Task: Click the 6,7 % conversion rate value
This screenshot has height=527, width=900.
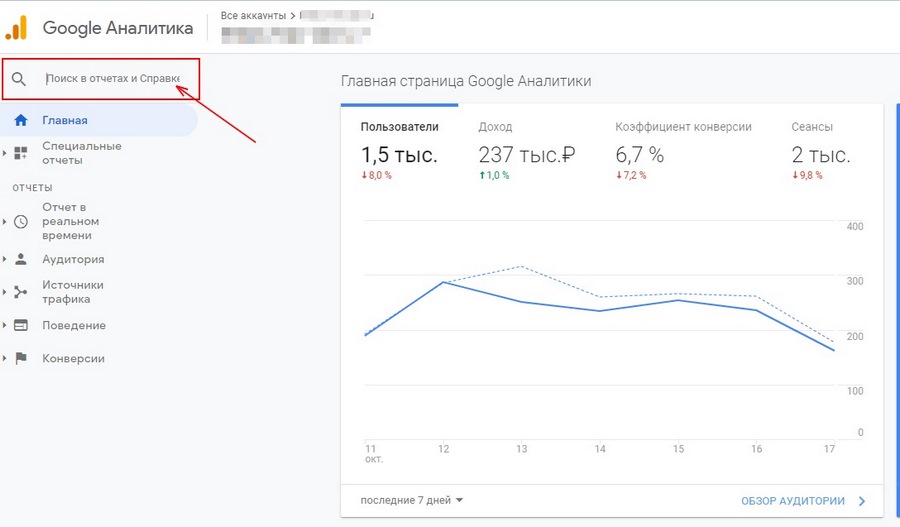Action: click(x=639, y=154)
